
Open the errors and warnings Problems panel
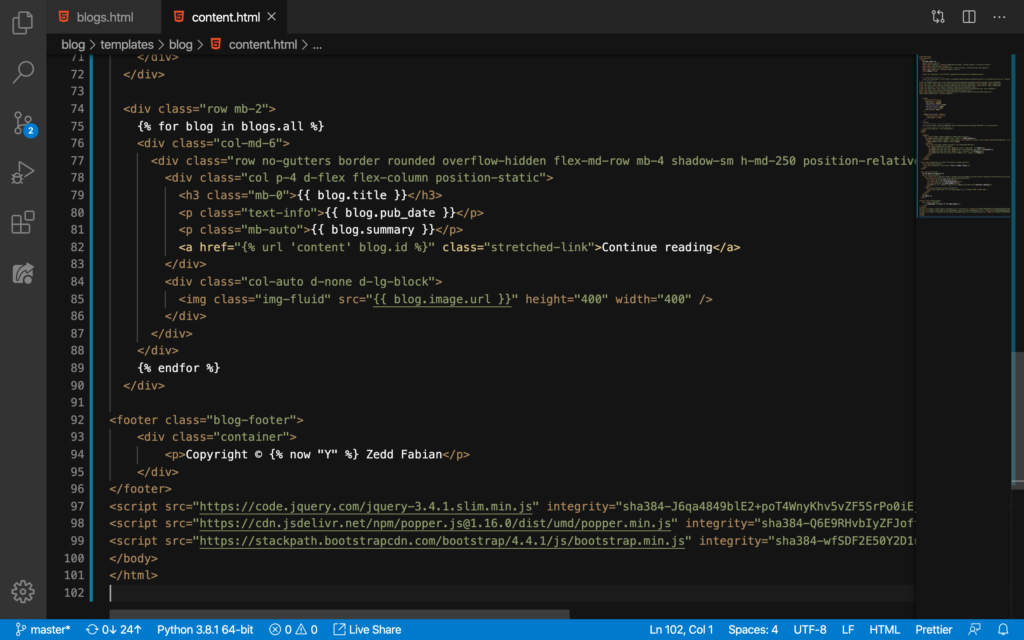(x=293, y=630)
